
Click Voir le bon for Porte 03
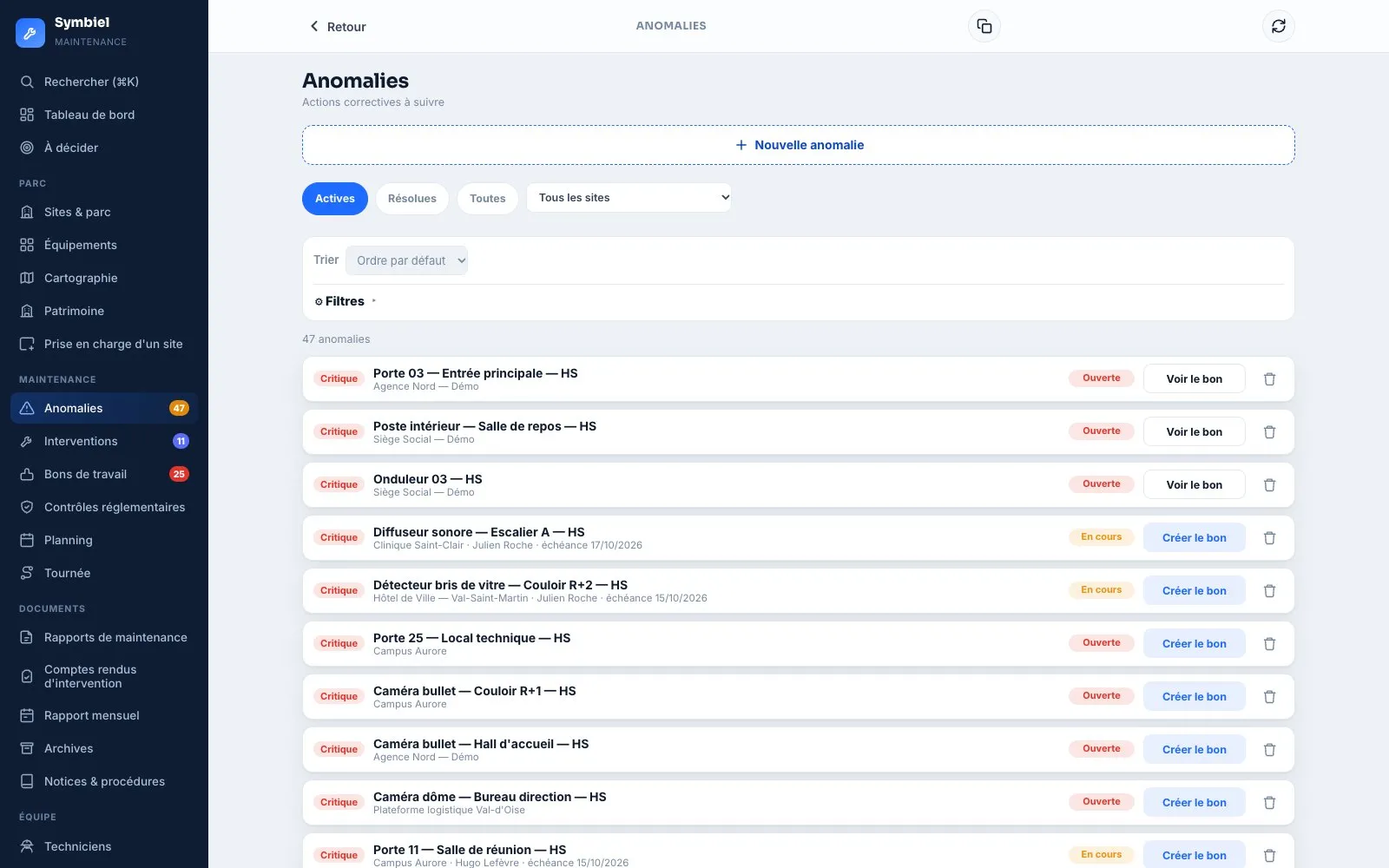1195,379
